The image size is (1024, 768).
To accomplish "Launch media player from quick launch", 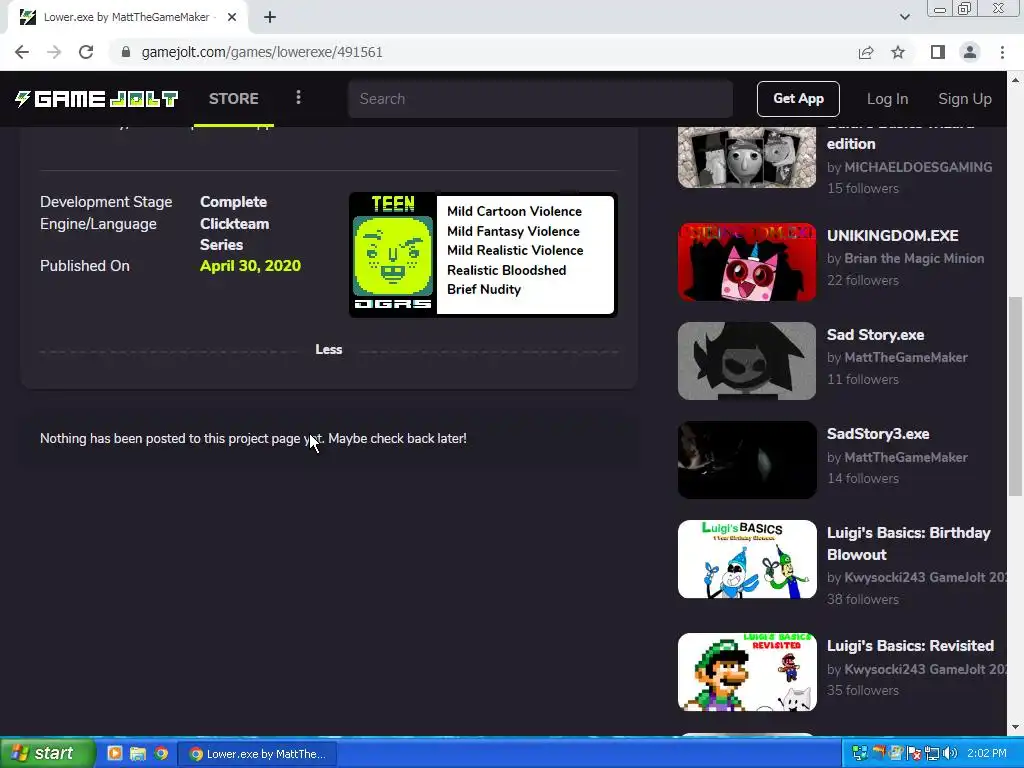I will coord(115,753).
